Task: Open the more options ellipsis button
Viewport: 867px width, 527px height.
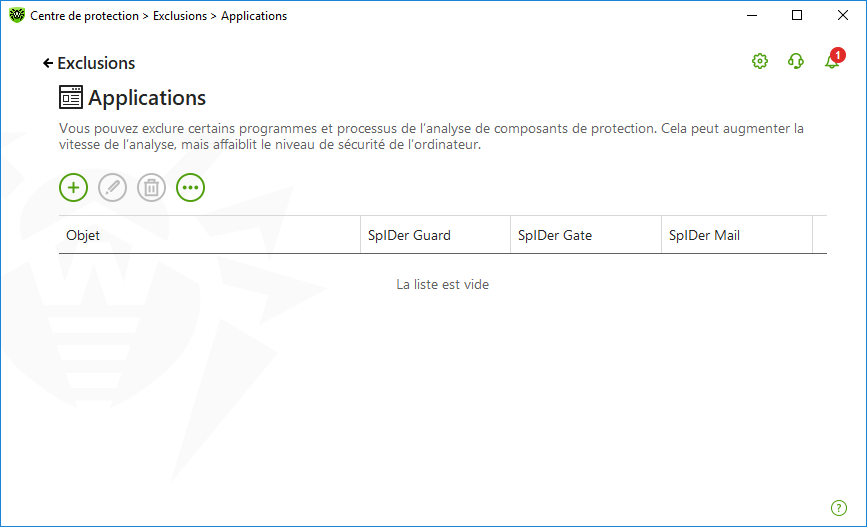Action: click(x=190, y=187)
